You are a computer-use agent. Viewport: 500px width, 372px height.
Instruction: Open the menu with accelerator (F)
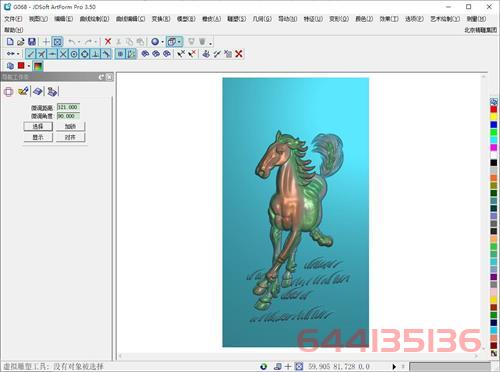coord(13,19)
